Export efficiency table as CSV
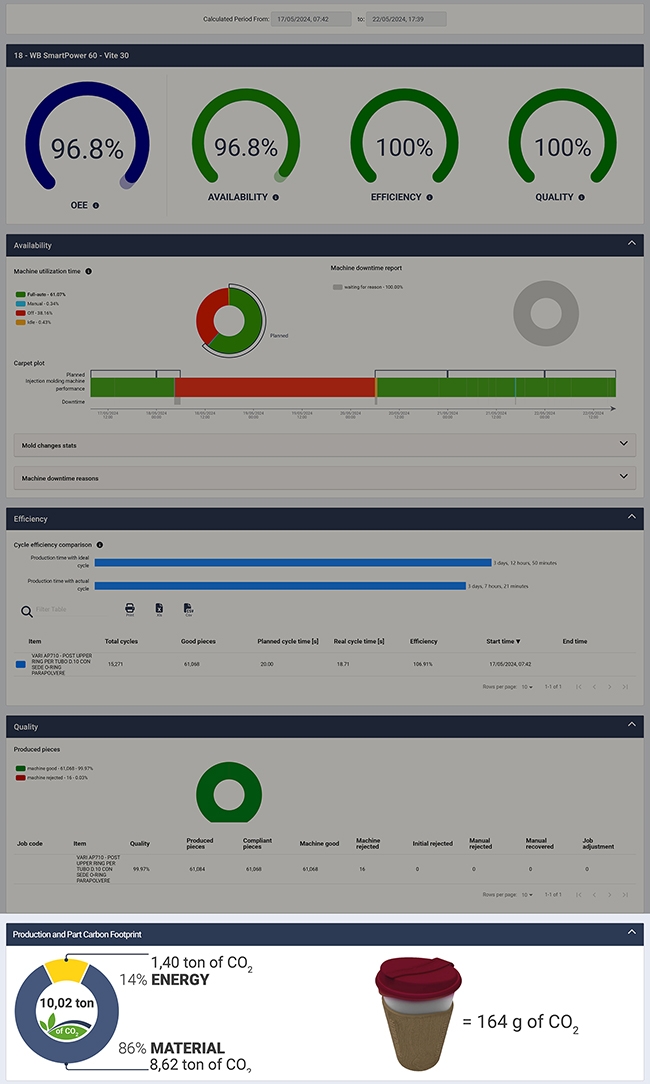Image resolution: width=650 pixels, height=1084 pixels. coord(188,609)
